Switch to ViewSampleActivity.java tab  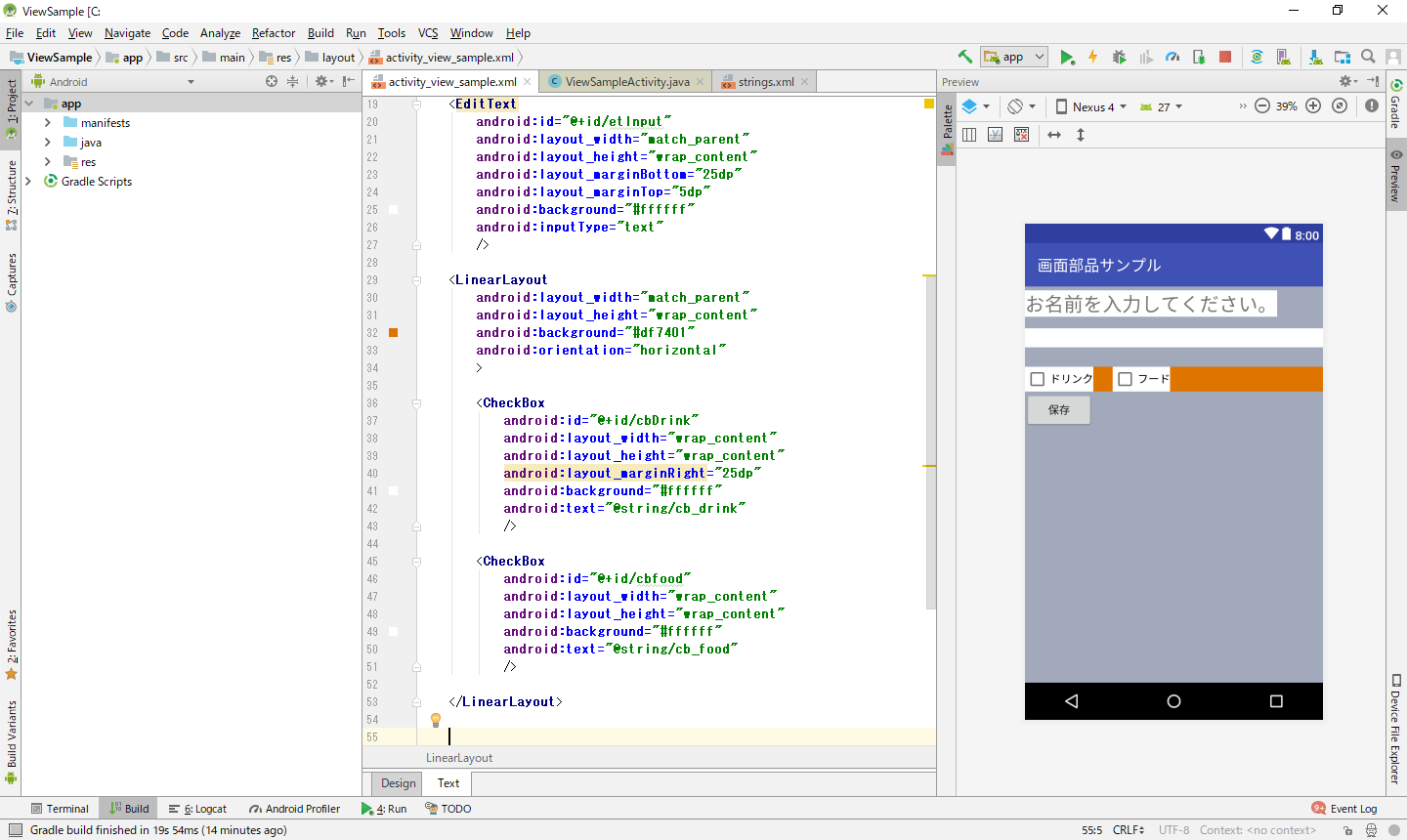click(626, 82)
